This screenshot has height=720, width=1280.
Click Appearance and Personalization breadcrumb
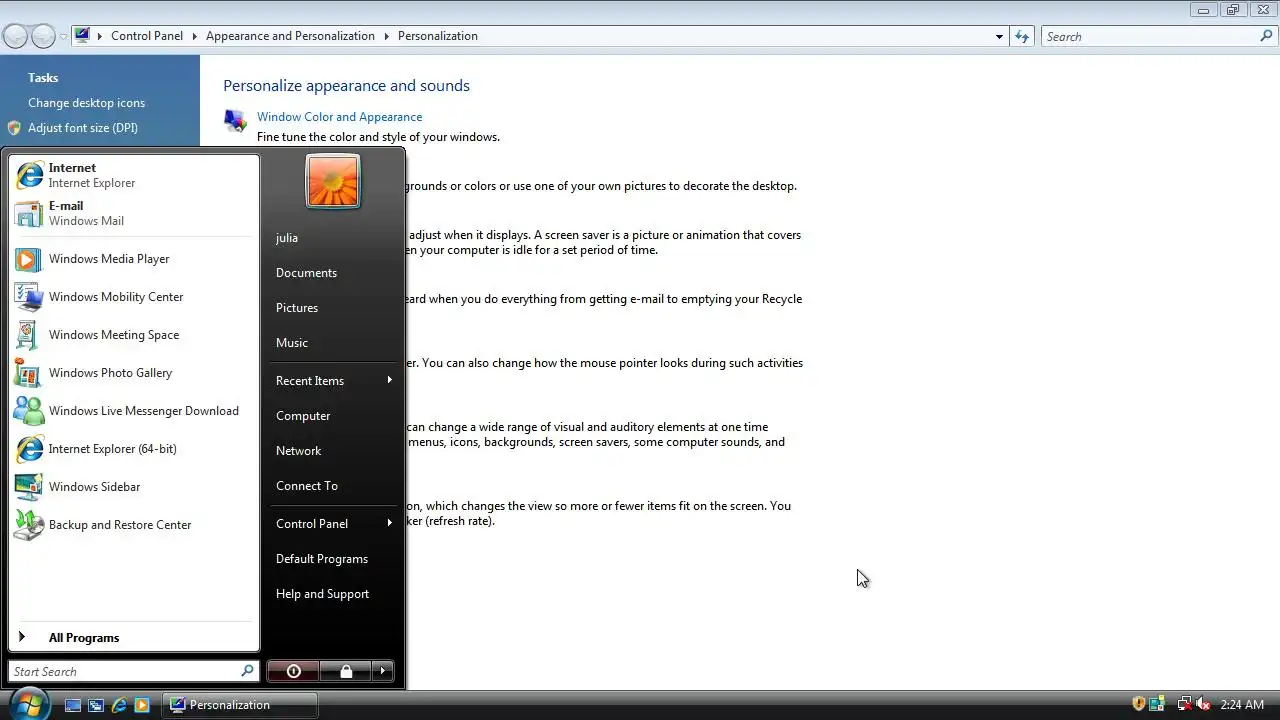point(290,36)
